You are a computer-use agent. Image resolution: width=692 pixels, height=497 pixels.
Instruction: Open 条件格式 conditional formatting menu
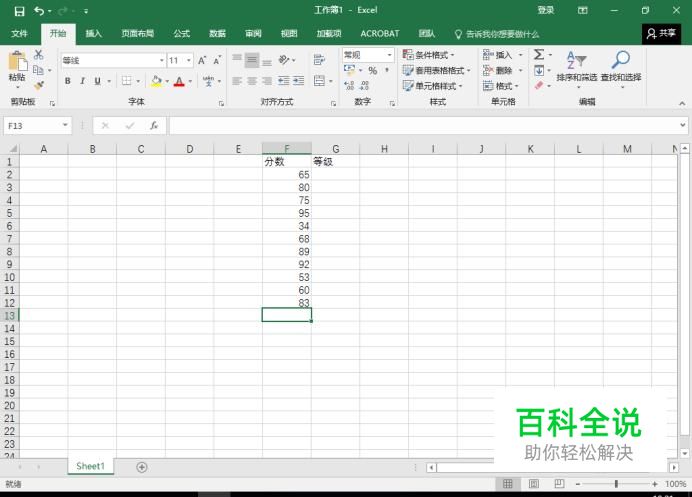(428, 55)
